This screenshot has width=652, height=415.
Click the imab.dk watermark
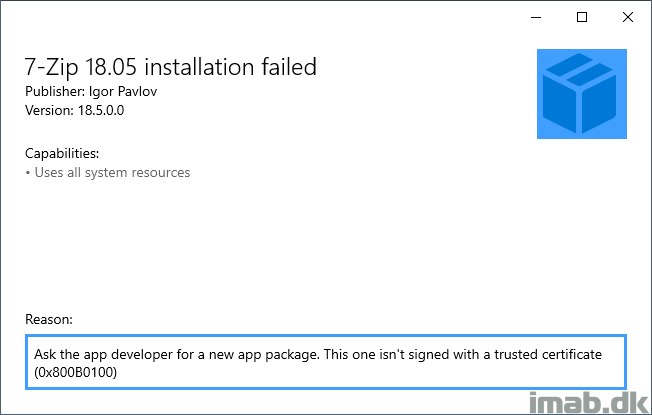[x=589, y=403]
